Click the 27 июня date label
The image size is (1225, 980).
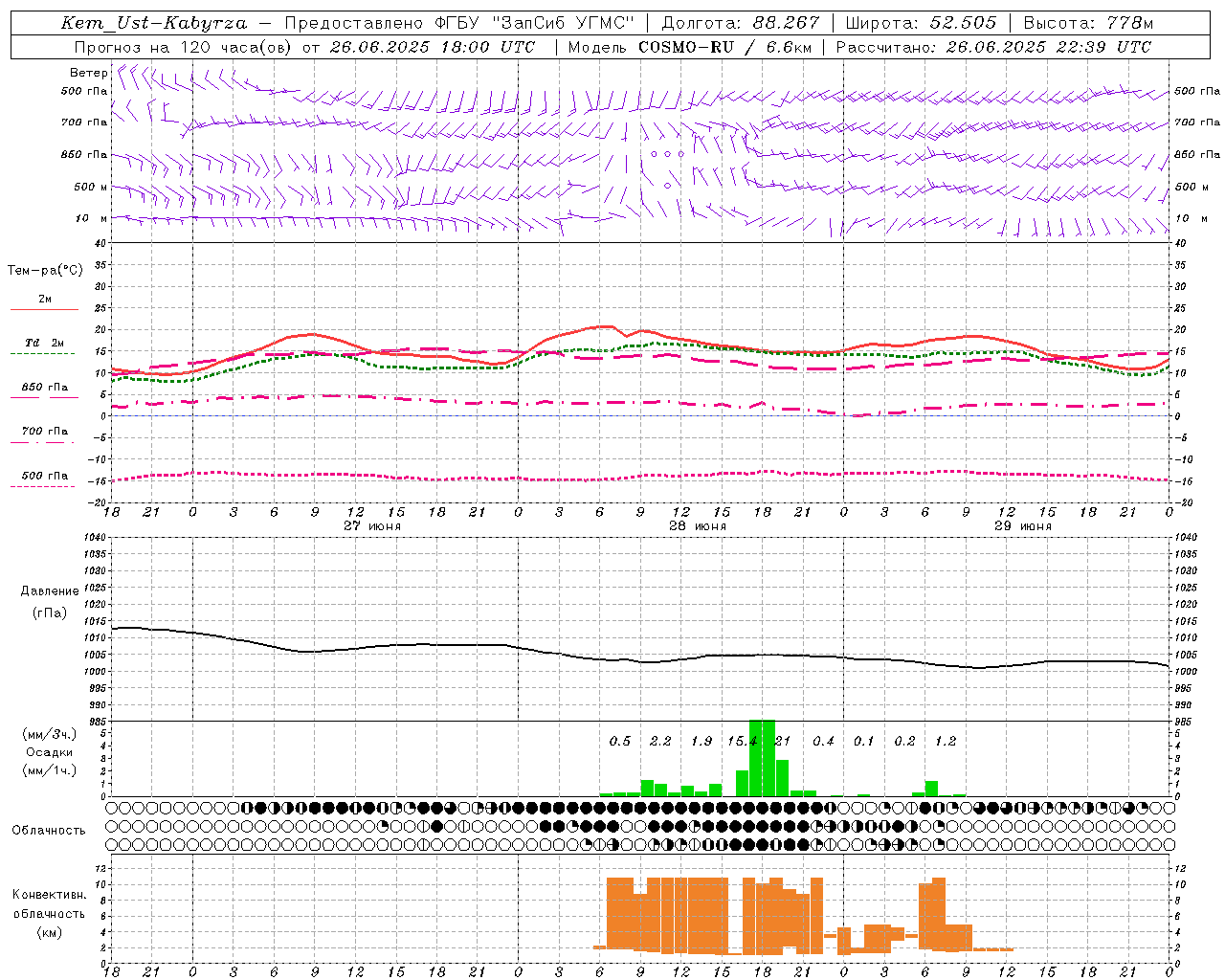coord(372,526)
